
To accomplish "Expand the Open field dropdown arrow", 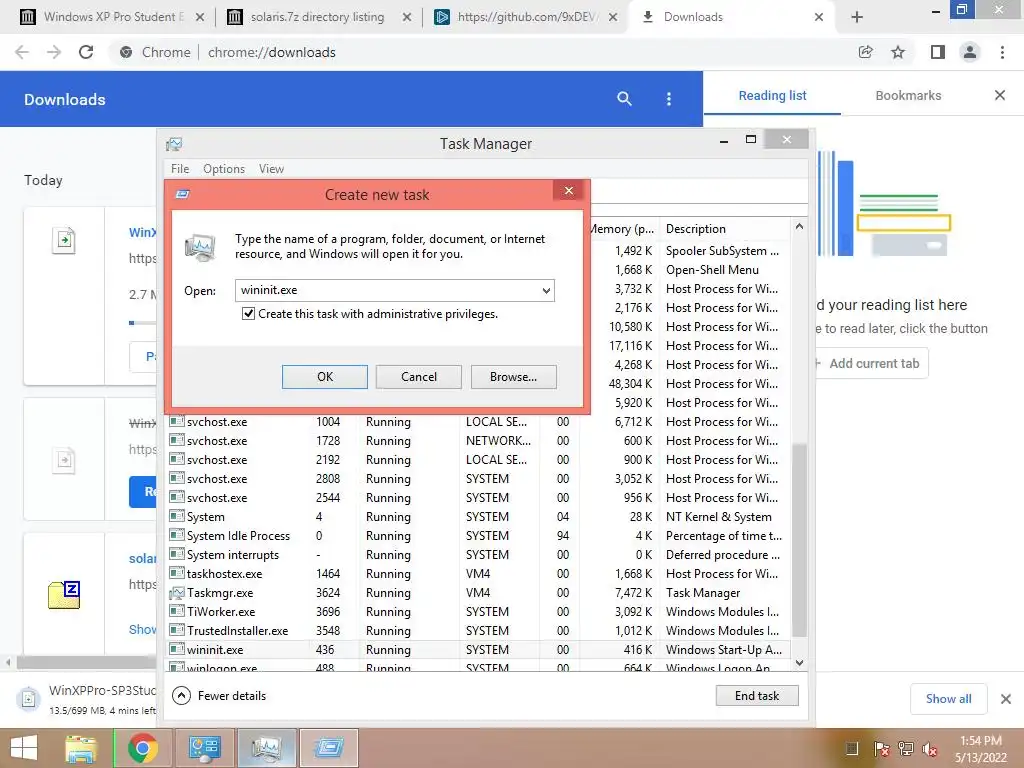I will pyautogui.click(x=546, y=291).
